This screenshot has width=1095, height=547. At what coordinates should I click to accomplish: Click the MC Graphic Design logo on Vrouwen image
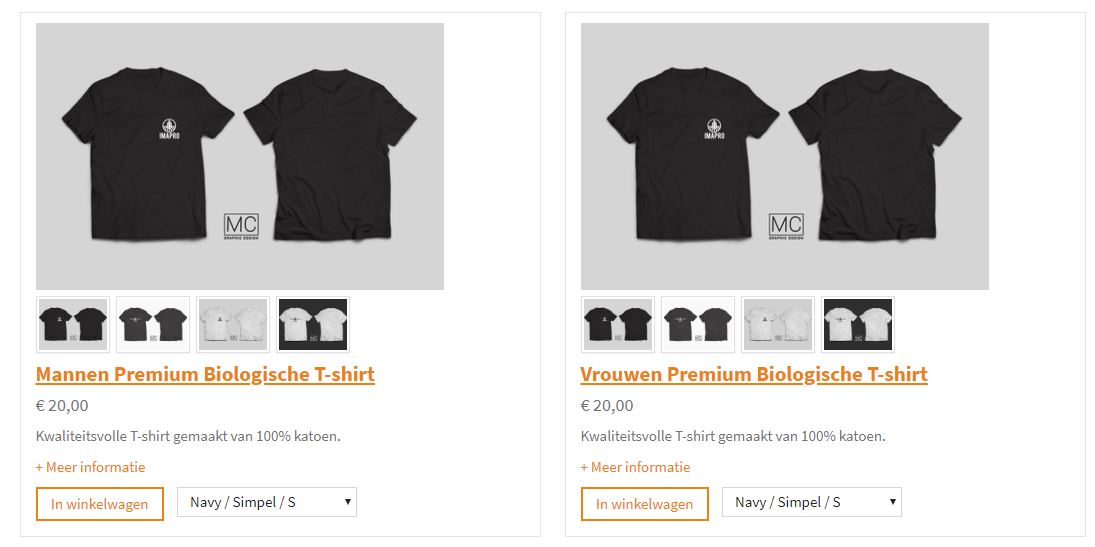pyautogui.click(x=786, y=226)
